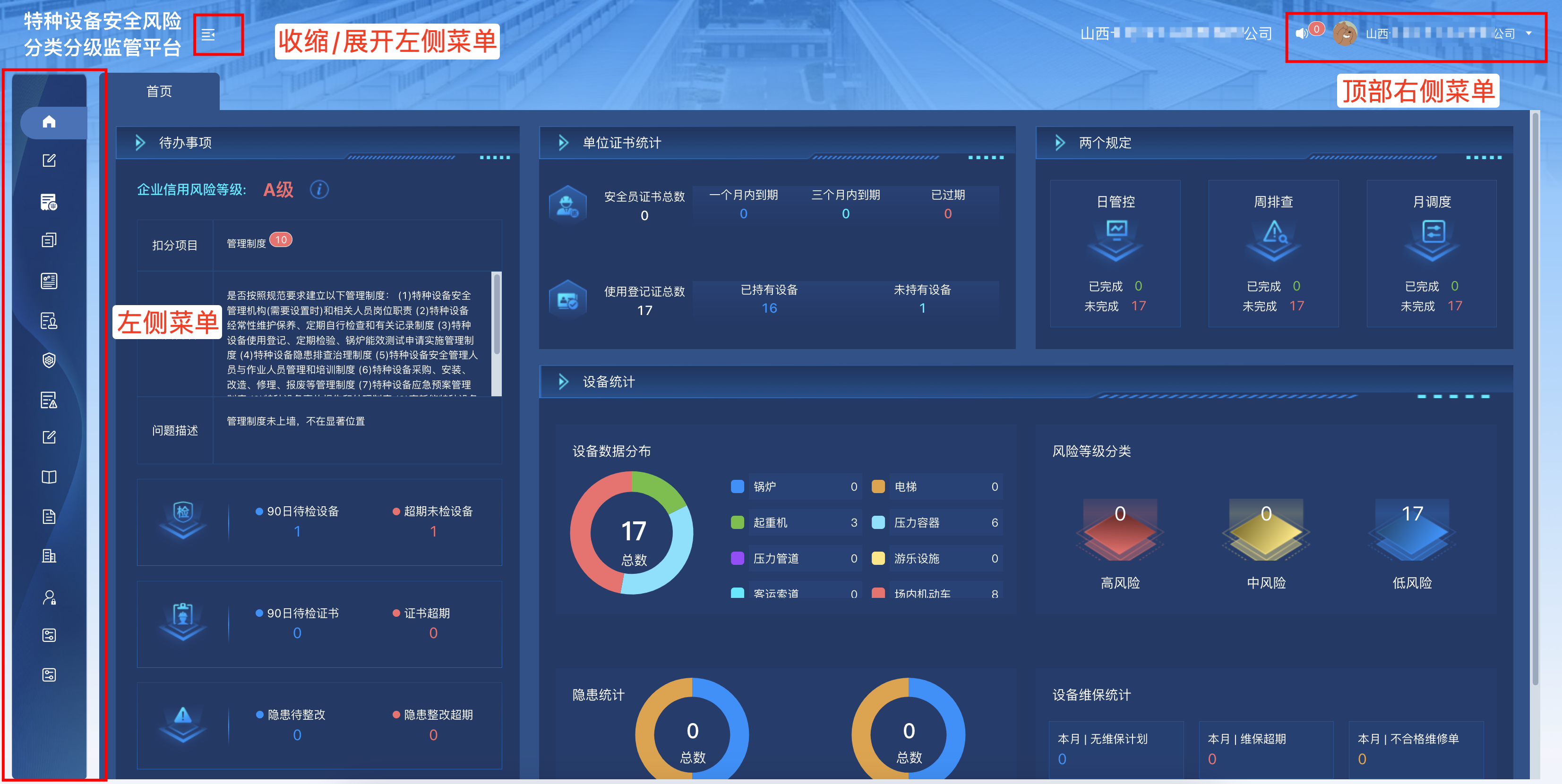Open the building sidebar icon
Image resolution: width=1562 pixels, height=784 pixels.
(x=49, y=555)
